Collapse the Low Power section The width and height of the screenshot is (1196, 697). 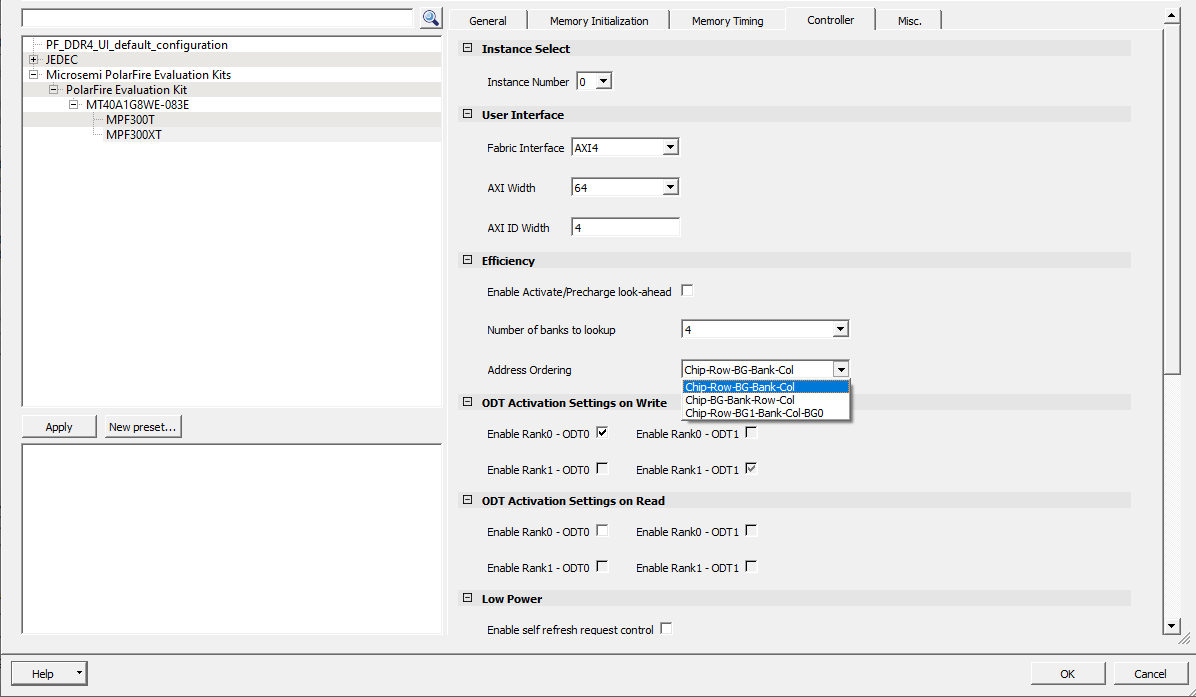(467, 599)
